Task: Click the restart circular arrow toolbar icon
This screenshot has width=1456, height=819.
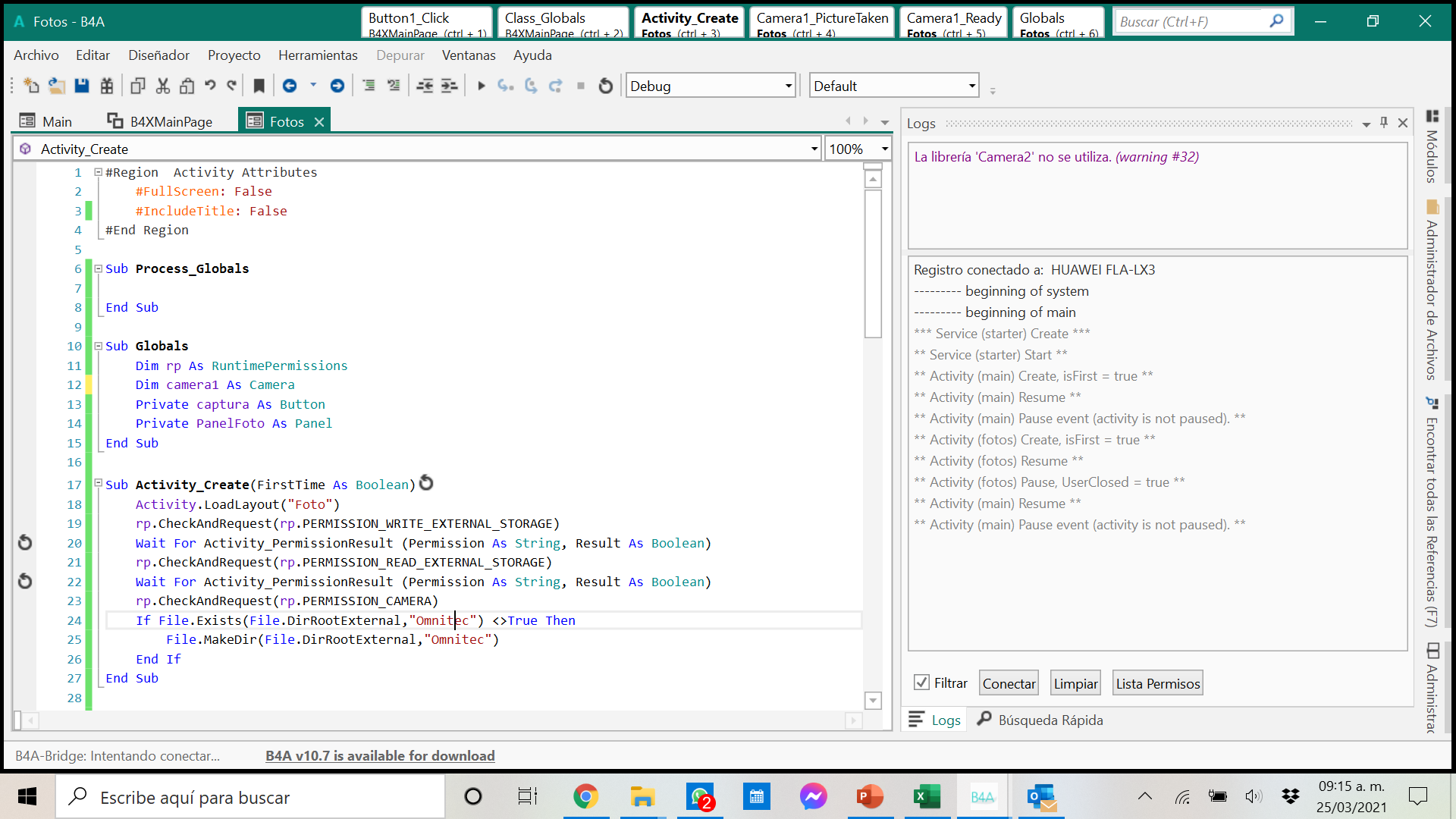Action: (605, 86)
